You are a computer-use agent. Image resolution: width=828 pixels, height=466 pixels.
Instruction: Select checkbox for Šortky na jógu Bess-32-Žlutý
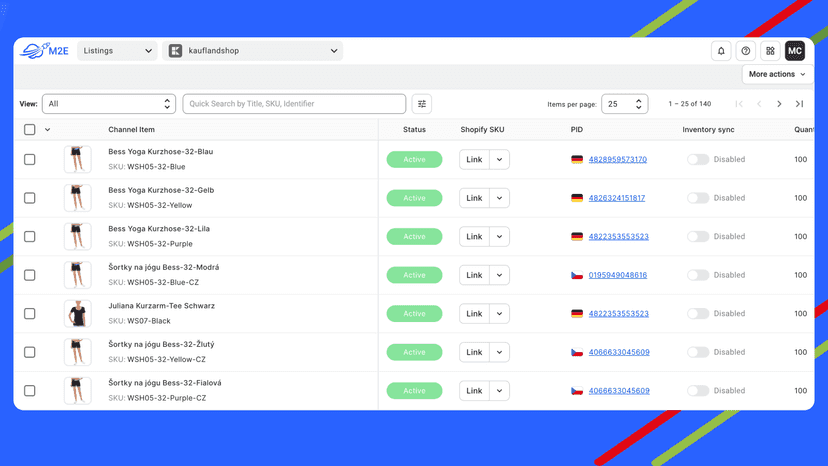click(30, 352)
